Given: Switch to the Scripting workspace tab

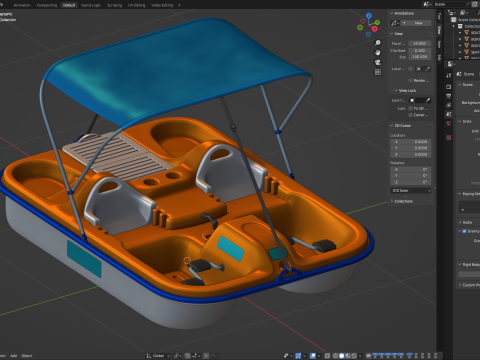Looking at the screenshot, I should 114,5.
